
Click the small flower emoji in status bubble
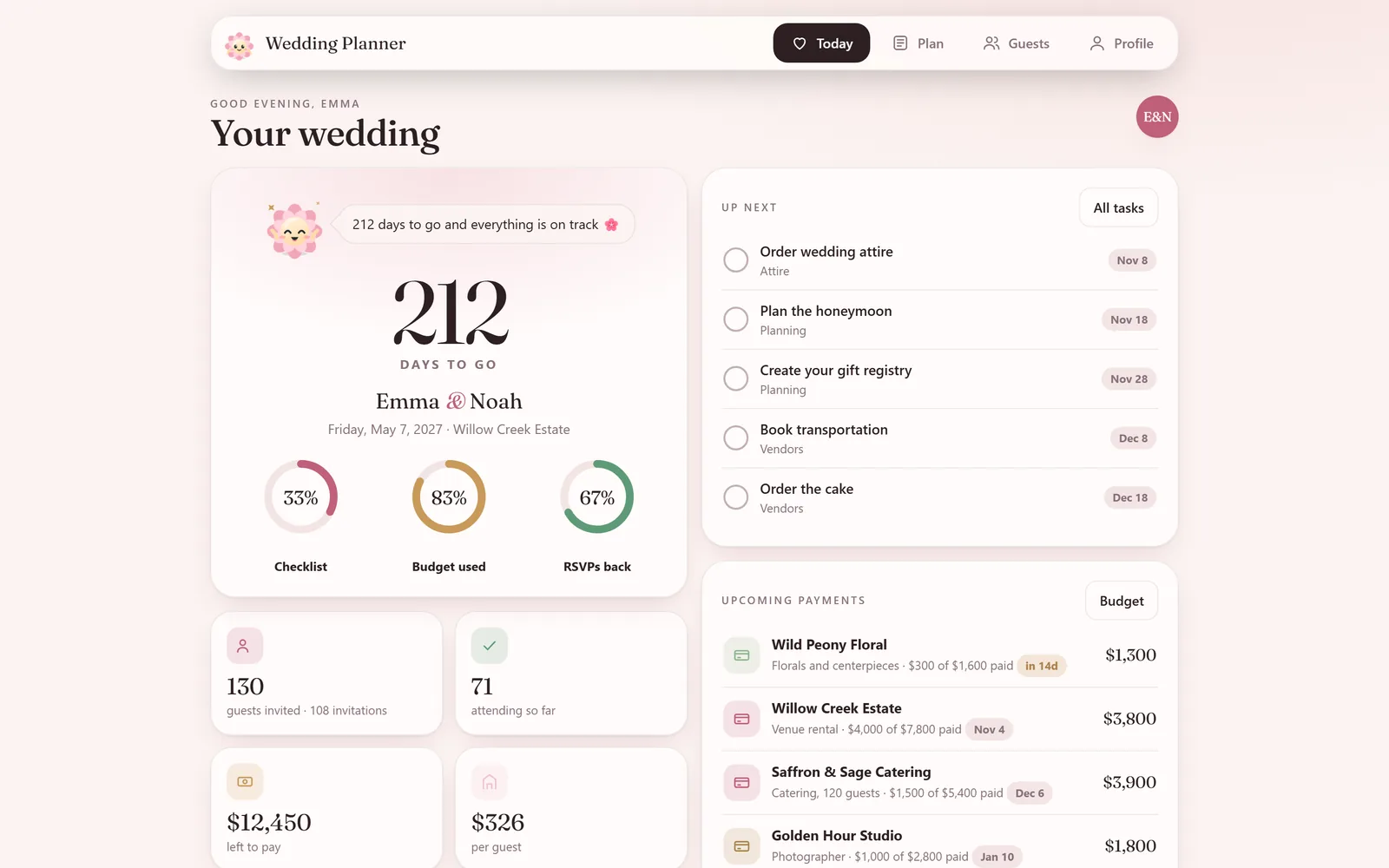coord(611,225)
